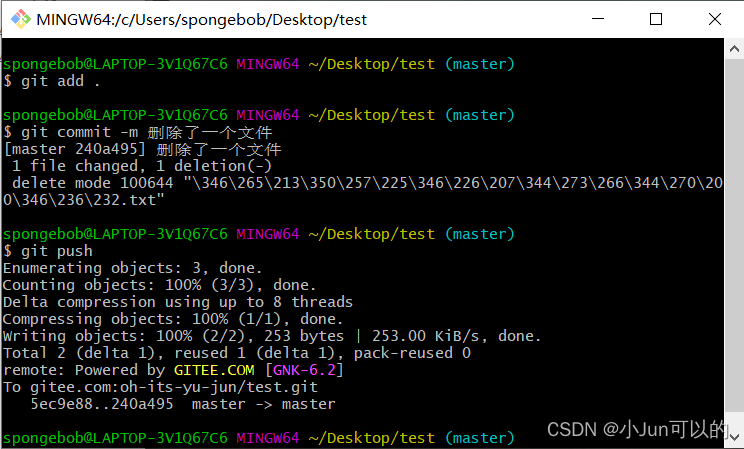This screenshot has width=744, height=449.
Task: Click the yellow 'GITEE.COM' text
Action: pos(214,370)
